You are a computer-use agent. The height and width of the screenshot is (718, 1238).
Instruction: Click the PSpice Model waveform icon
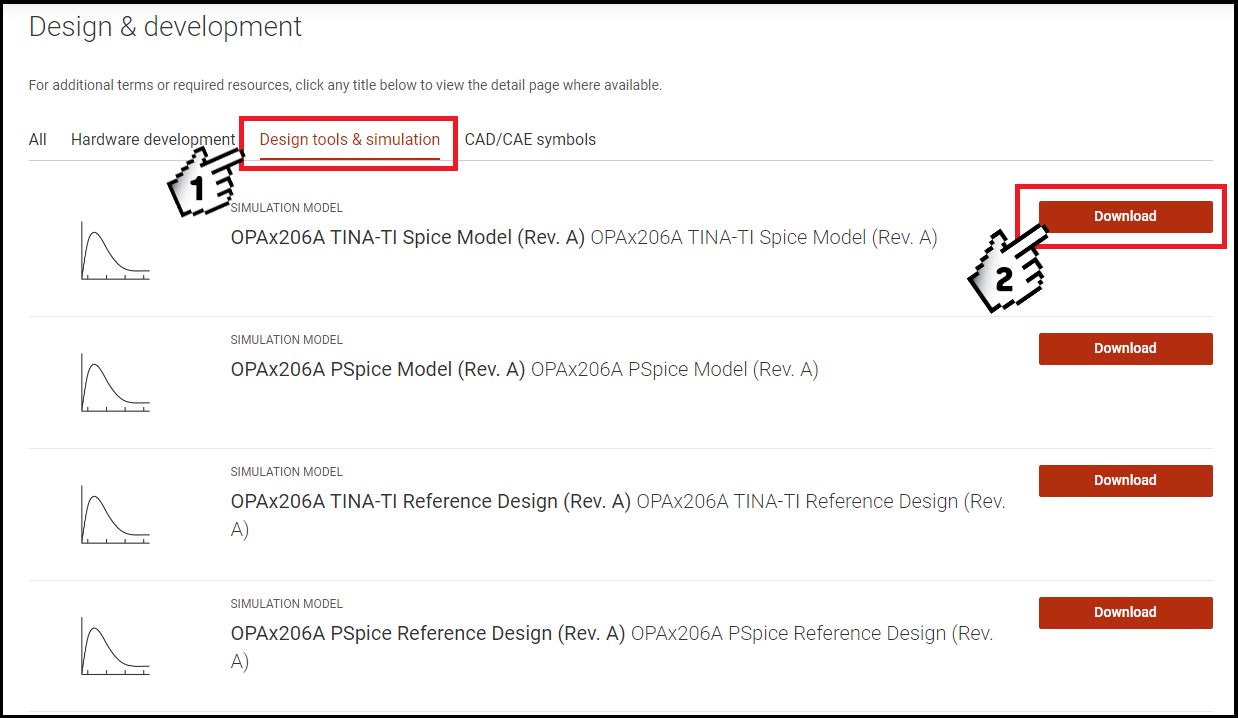115,383
